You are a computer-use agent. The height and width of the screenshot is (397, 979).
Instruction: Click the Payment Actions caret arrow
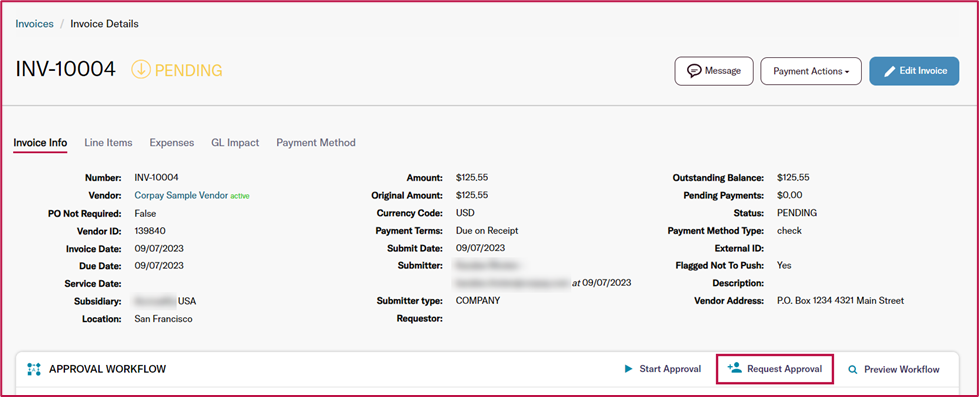pyautogui.click(x=847, y=72)
